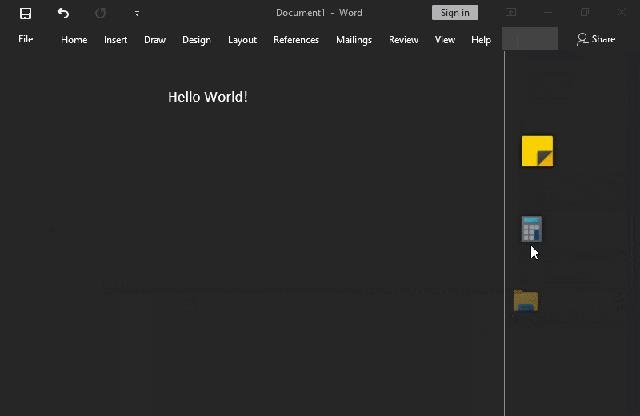Go to the Layout ribbon tab
640x416 pixels.
point(242,40)
